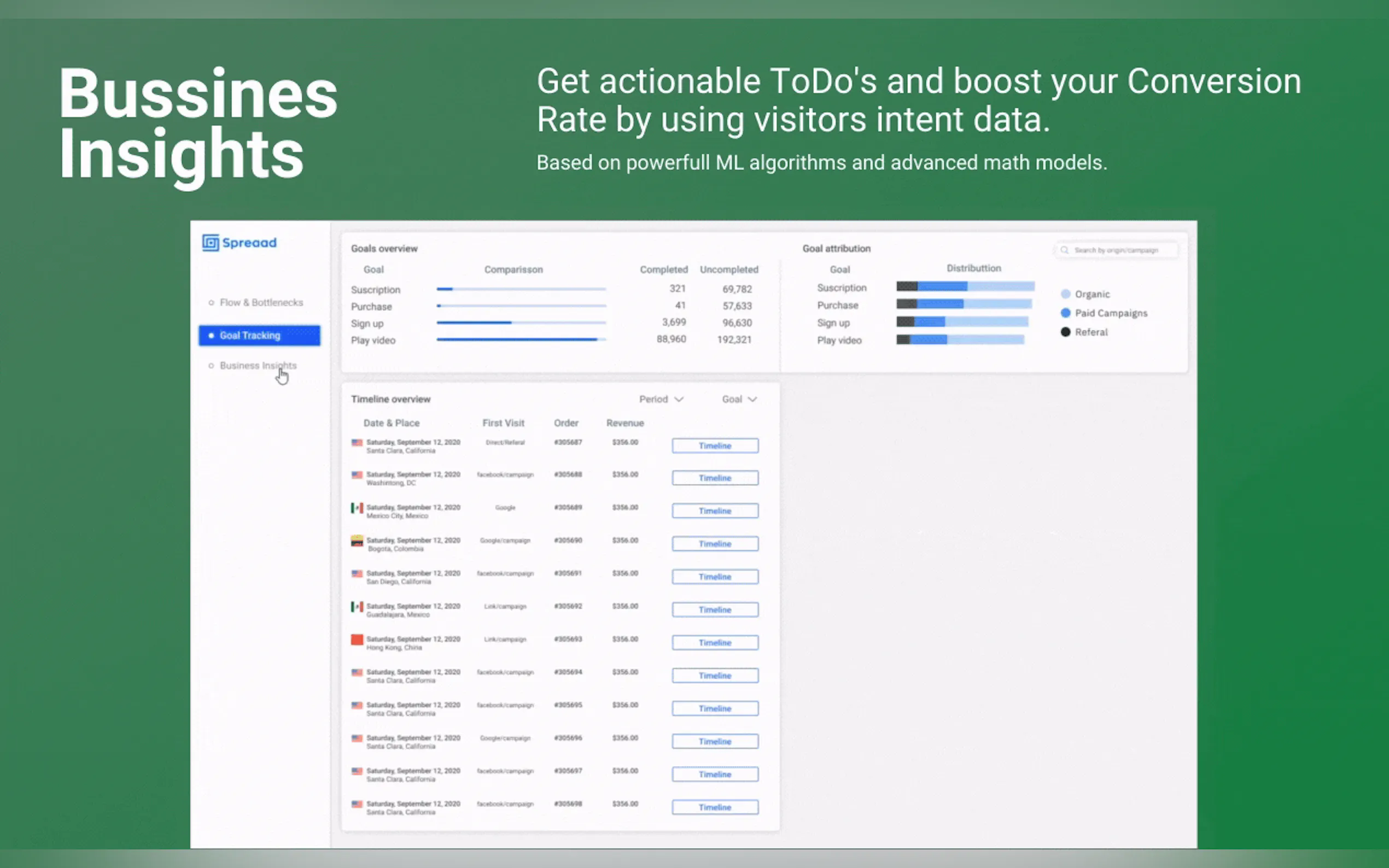Expand the Goal filter dropdown
The height and width of the screenshot is (868, 1389).
pos(739,399)
